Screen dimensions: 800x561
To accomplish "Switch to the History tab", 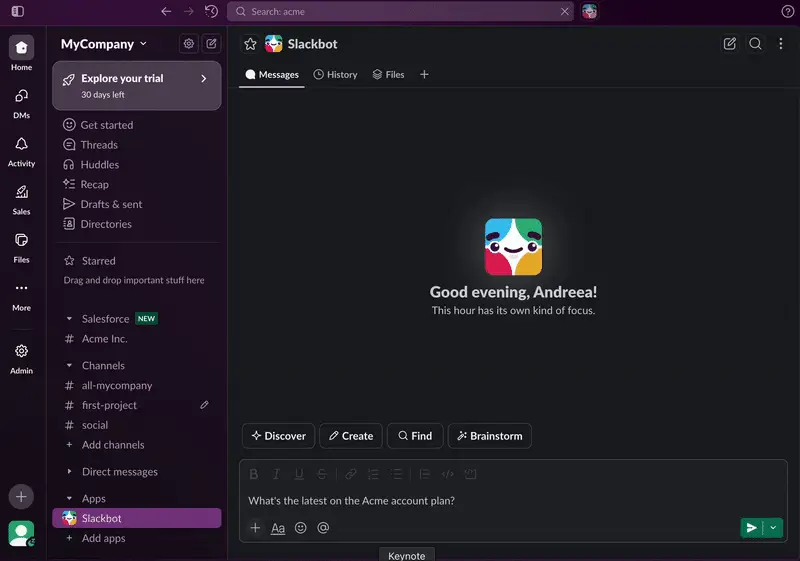I will point(335,75).
